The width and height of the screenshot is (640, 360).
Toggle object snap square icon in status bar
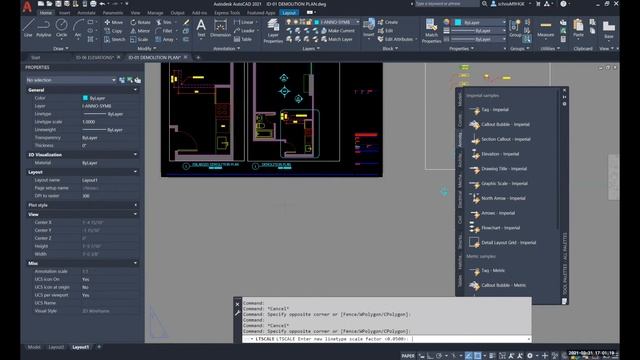click(477, 356)
